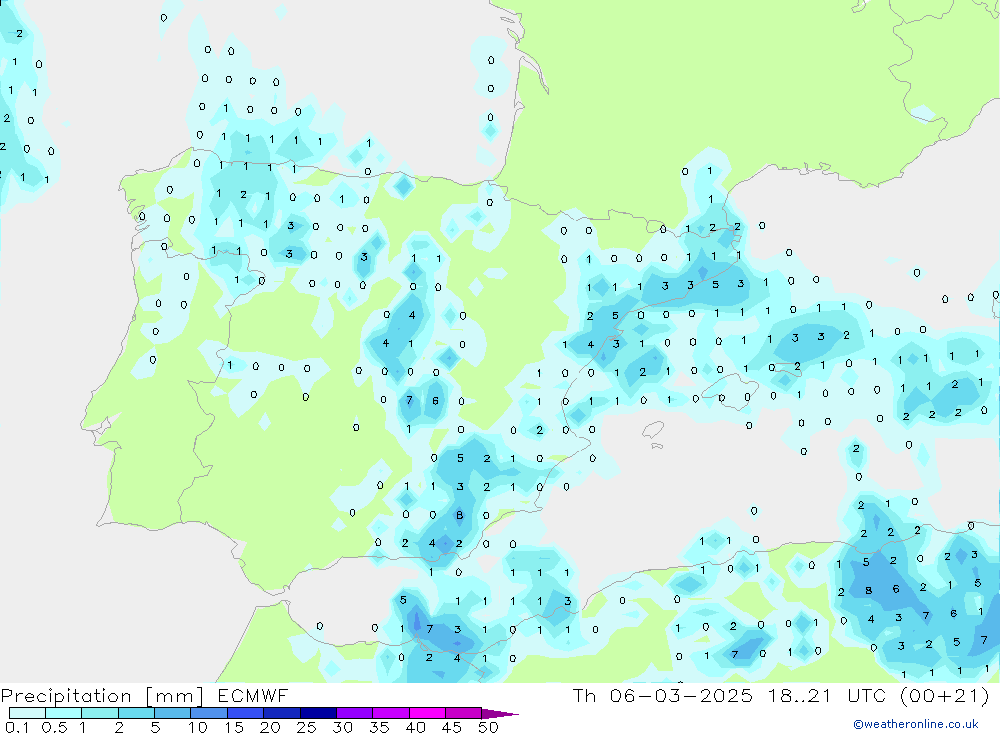Click the 25–30 mm legend swatch
Screen dimensions: 1000x733
click(318, 713)
